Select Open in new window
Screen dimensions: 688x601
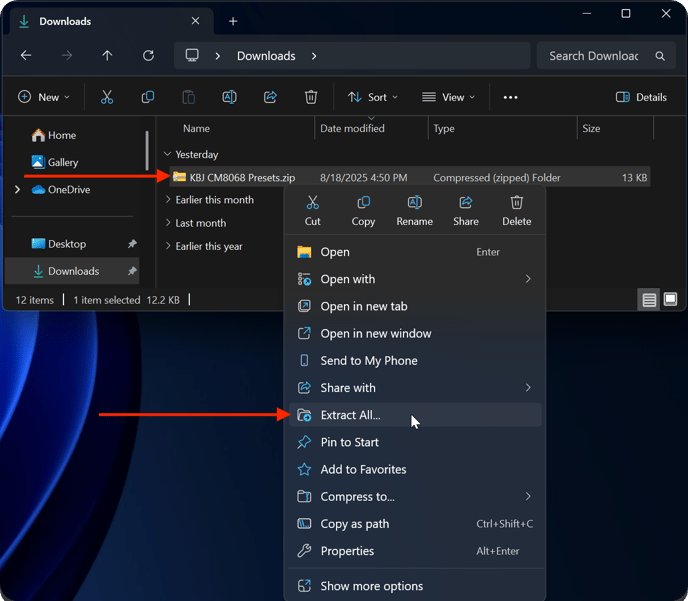[x=415, y=333]
